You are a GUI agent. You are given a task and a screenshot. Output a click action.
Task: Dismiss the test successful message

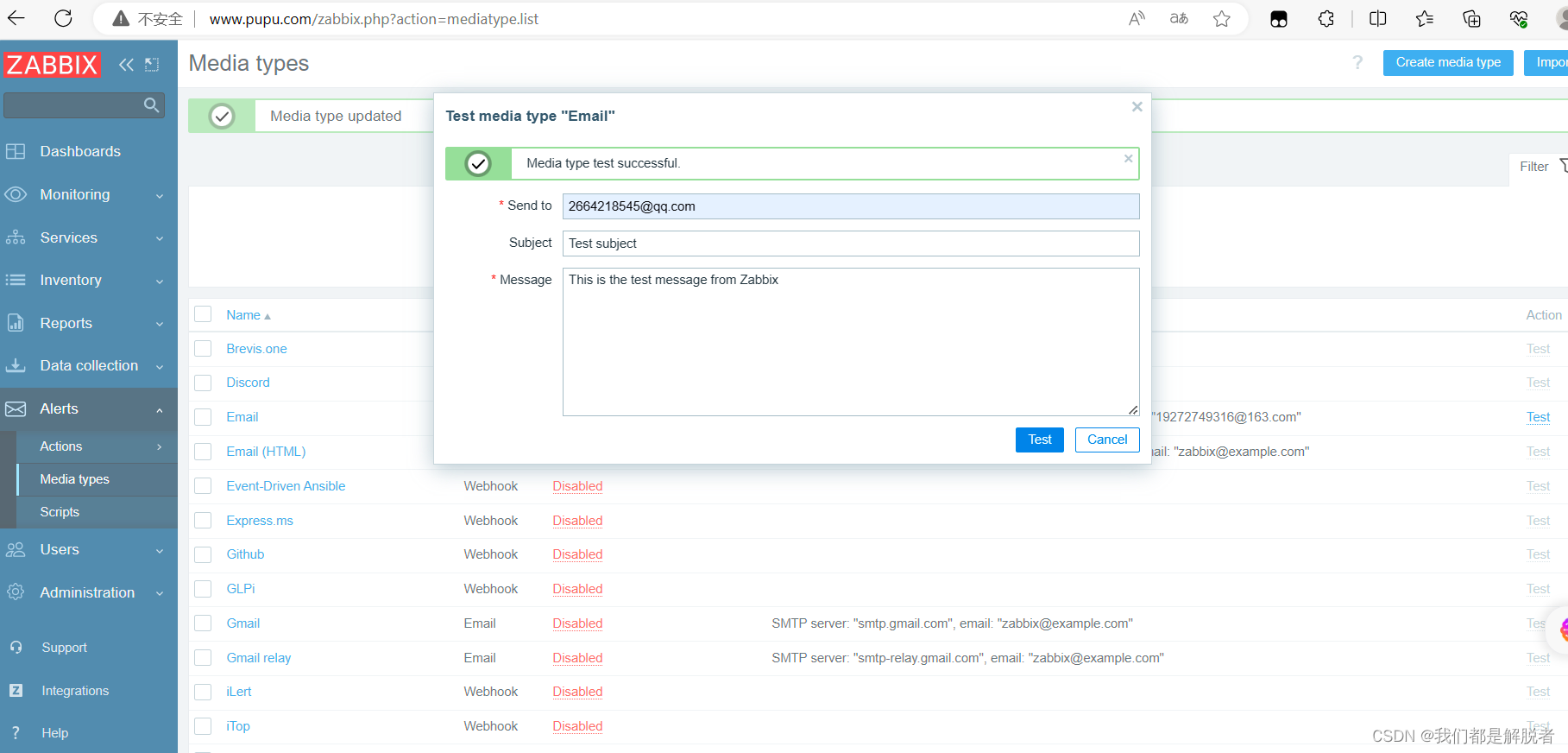tap(1128, 159)
